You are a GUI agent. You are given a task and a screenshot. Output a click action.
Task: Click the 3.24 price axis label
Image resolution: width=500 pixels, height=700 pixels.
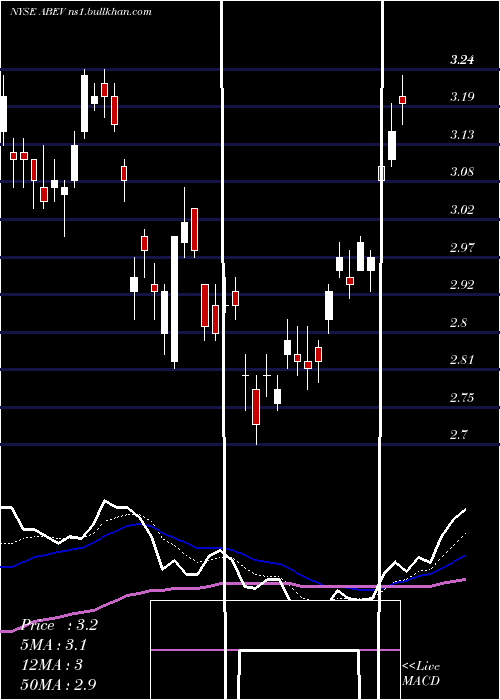(462, 59)
